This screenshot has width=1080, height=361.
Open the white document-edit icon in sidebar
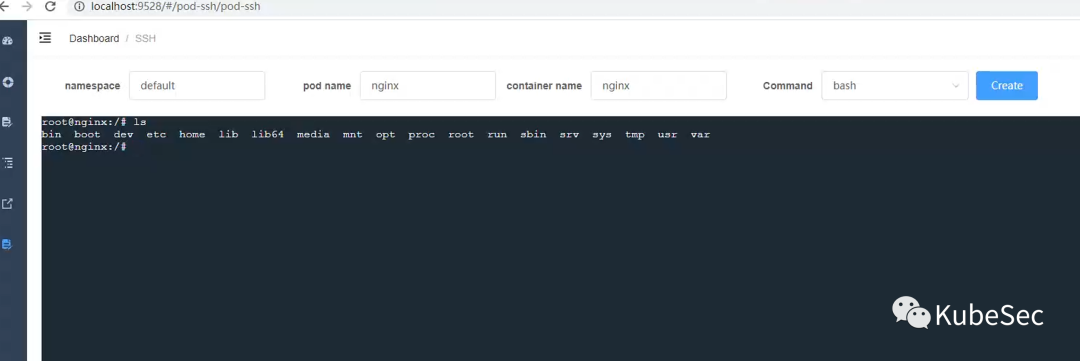point(8,122)
